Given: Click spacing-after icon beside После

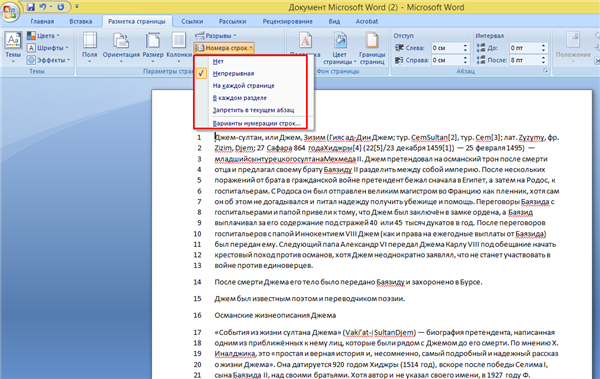Looking at the screenshot, I should 481,60.
